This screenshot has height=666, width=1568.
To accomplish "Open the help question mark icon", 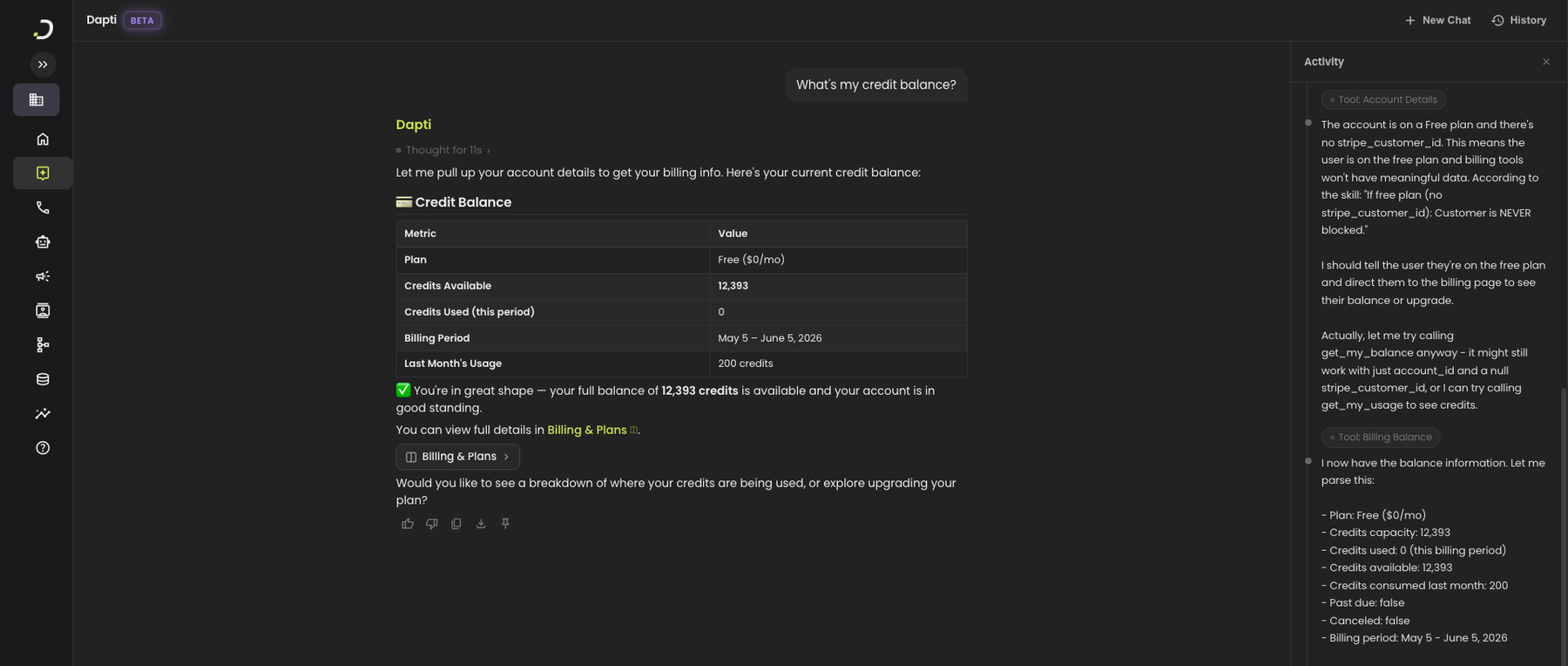I will tap(43, 448).
